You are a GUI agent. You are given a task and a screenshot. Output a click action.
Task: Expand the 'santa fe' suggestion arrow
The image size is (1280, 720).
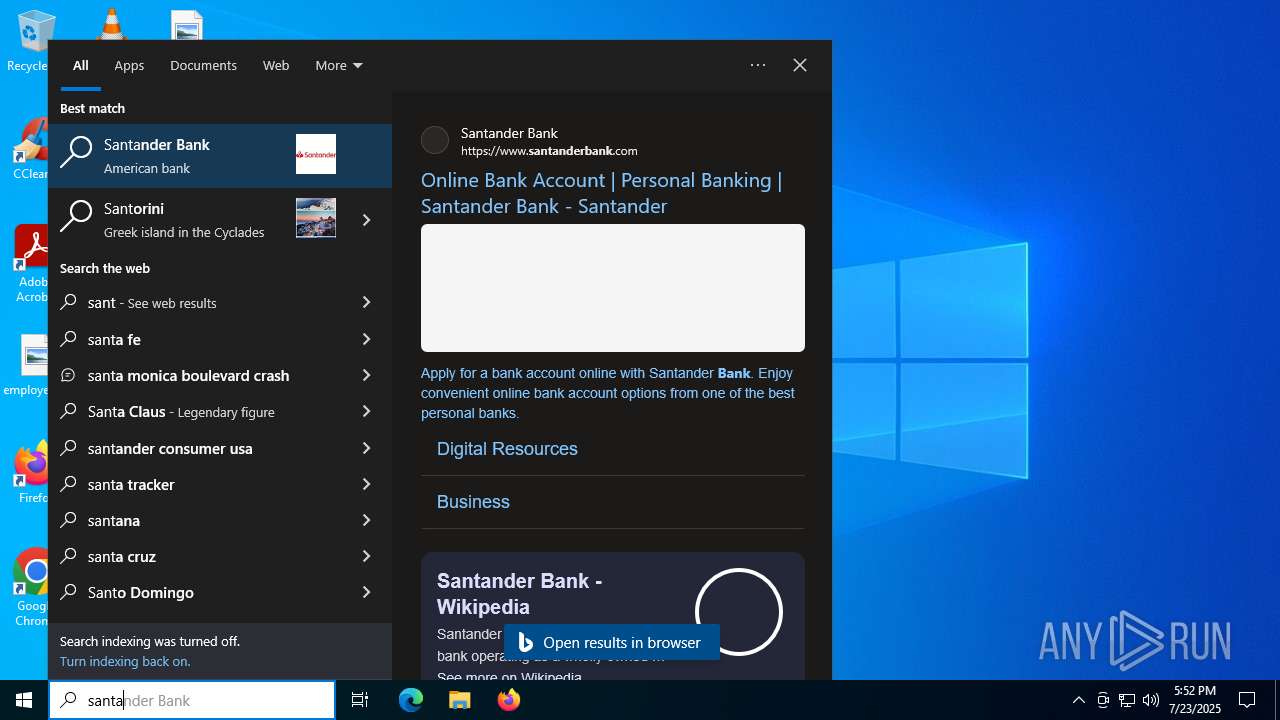coord(367,339)
